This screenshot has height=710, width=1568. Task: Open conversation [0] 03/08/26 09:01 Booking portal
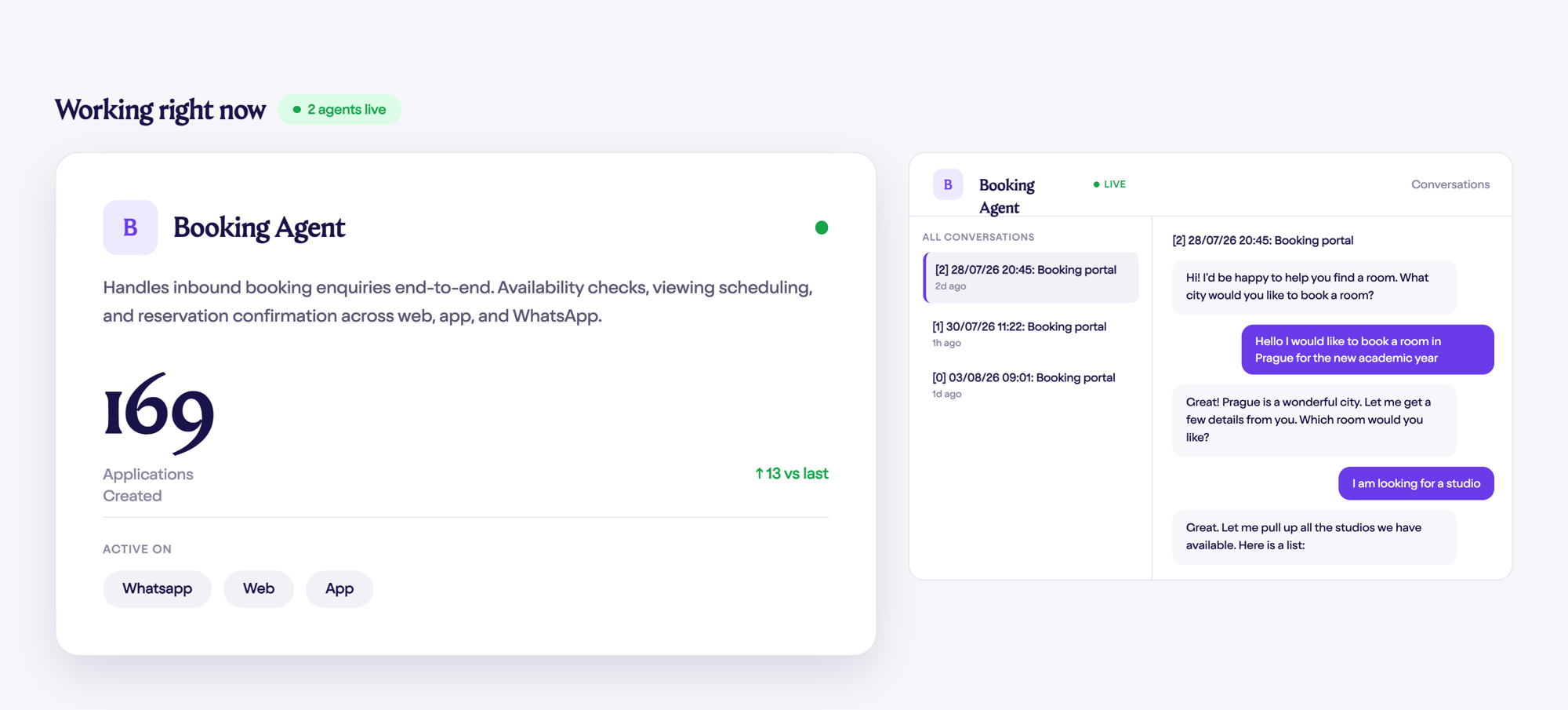pyautogui.click(x=1031, y=384)
